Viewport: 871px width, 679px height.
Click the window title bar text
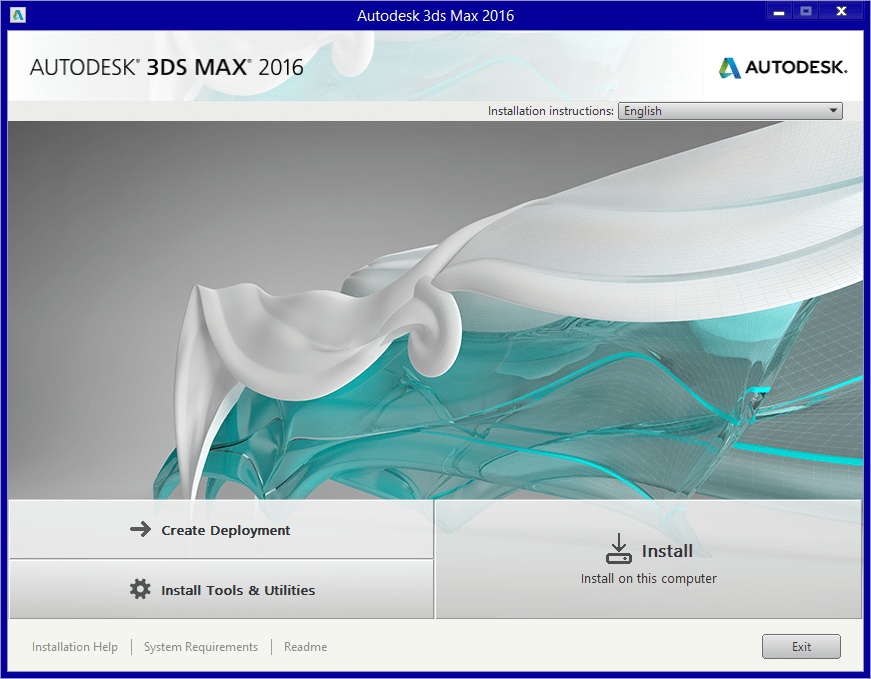point(435,15)
